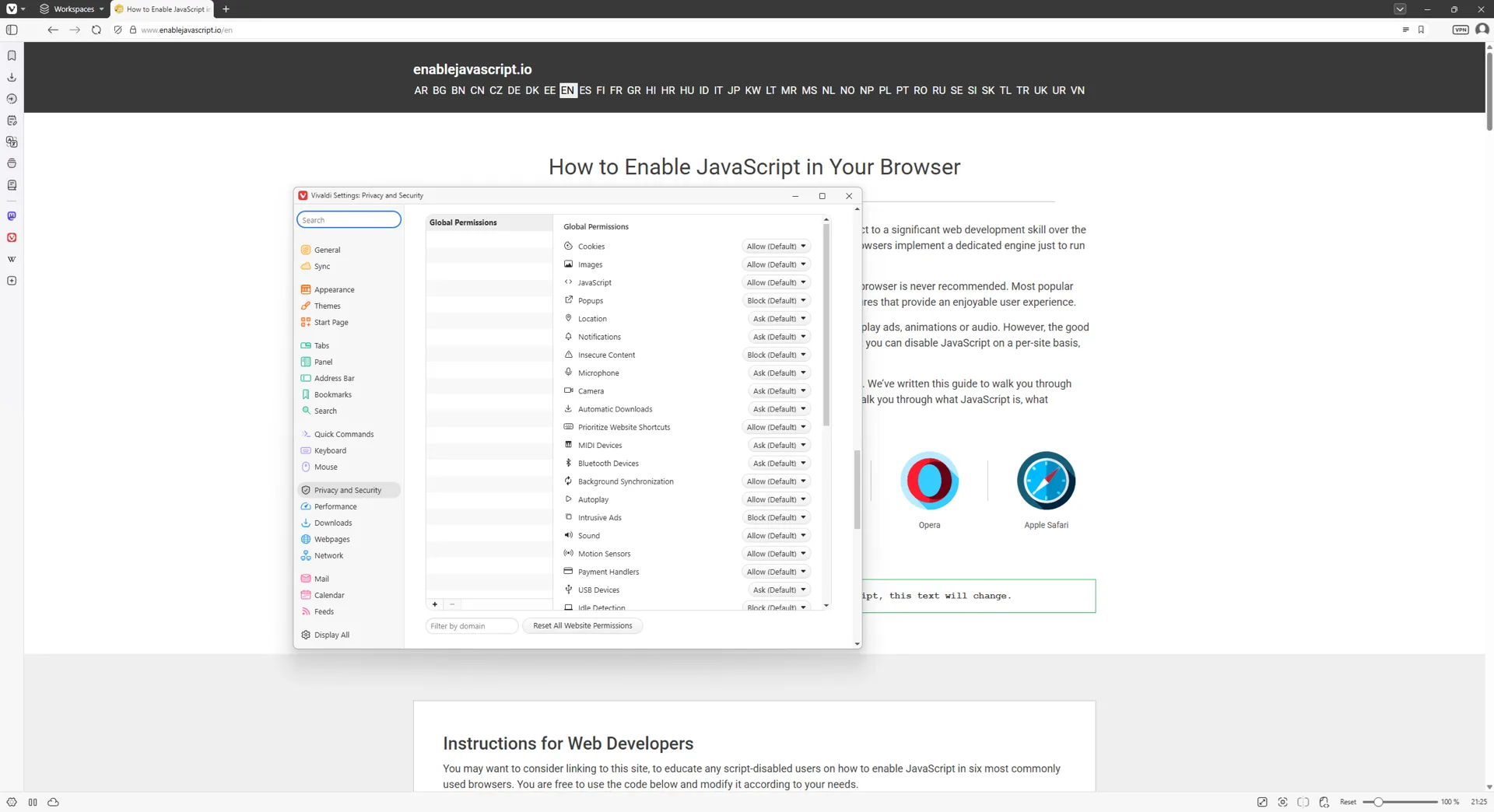This screenshot has height=812, width=1494.
Task: Click the Downloads panel icon
Action: (x=12, y=77)
